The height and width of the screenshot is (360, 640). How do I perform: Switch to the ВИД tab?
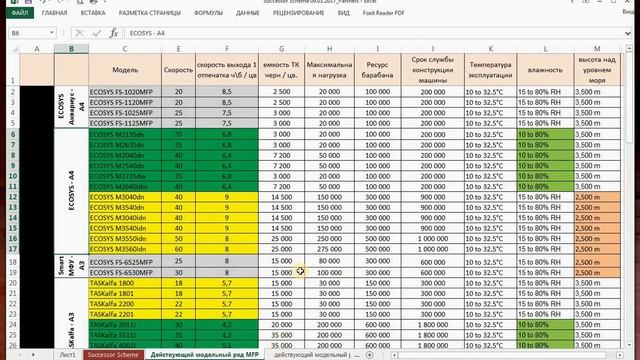343,13
